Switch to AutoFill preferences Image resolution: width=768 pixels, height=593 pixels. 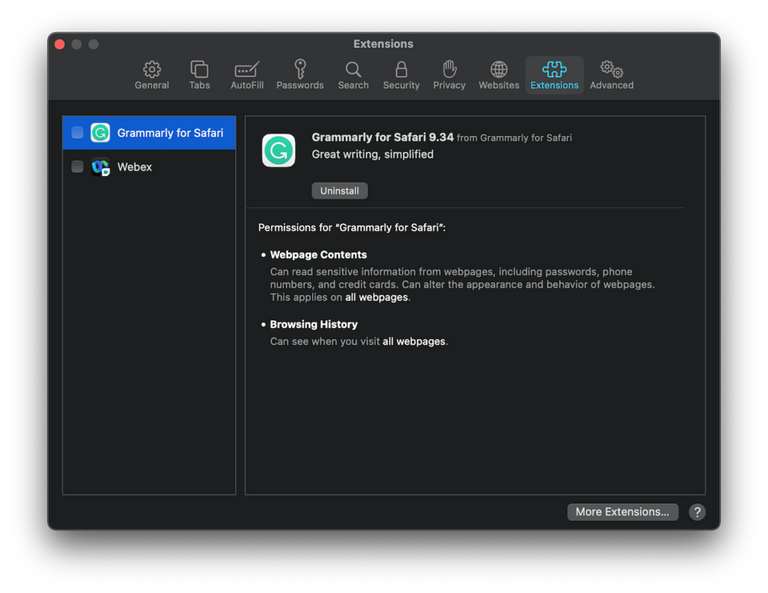click(247, 75)
